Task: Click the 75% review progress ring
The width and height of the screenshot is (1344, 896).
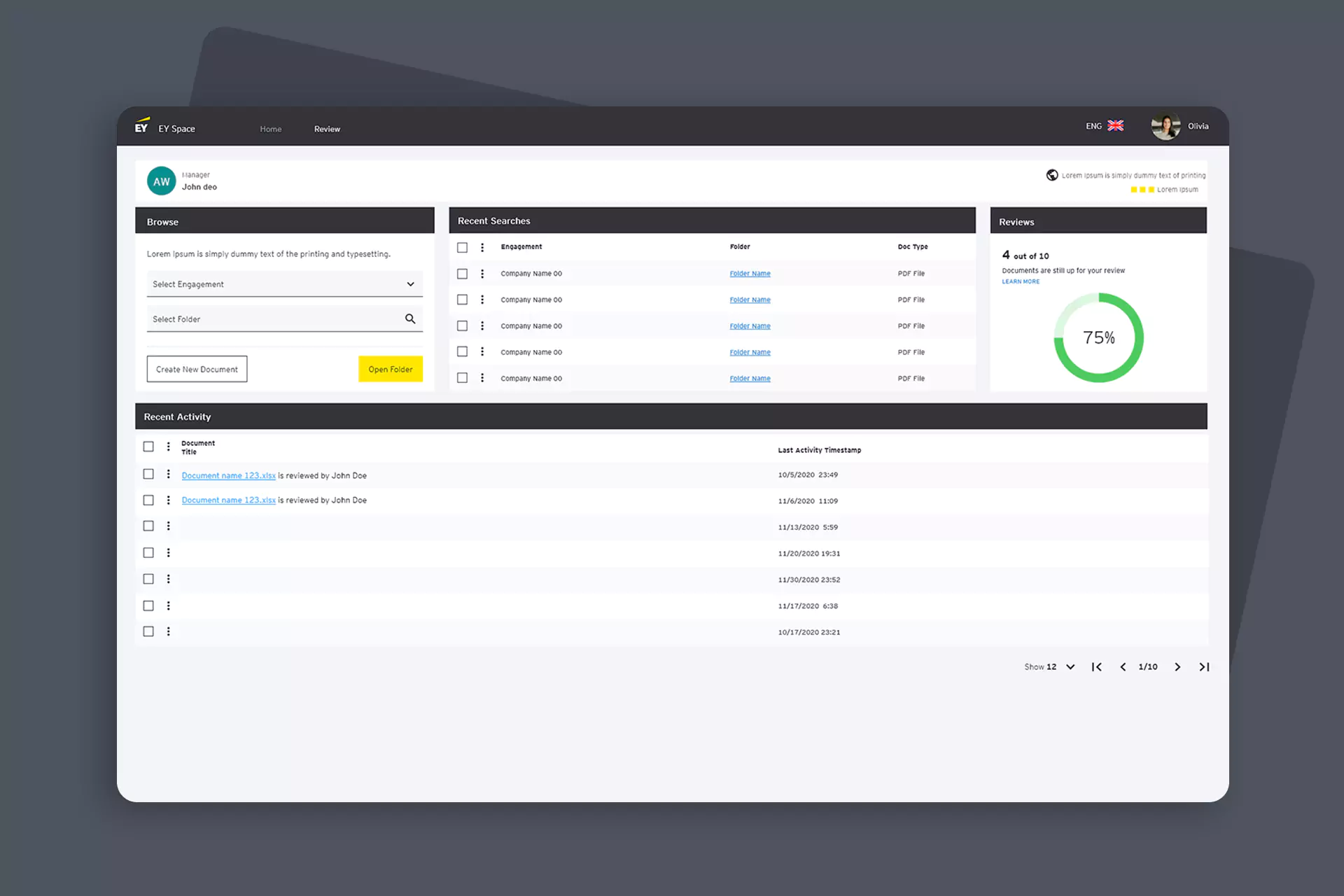Action: (1098, 338)
